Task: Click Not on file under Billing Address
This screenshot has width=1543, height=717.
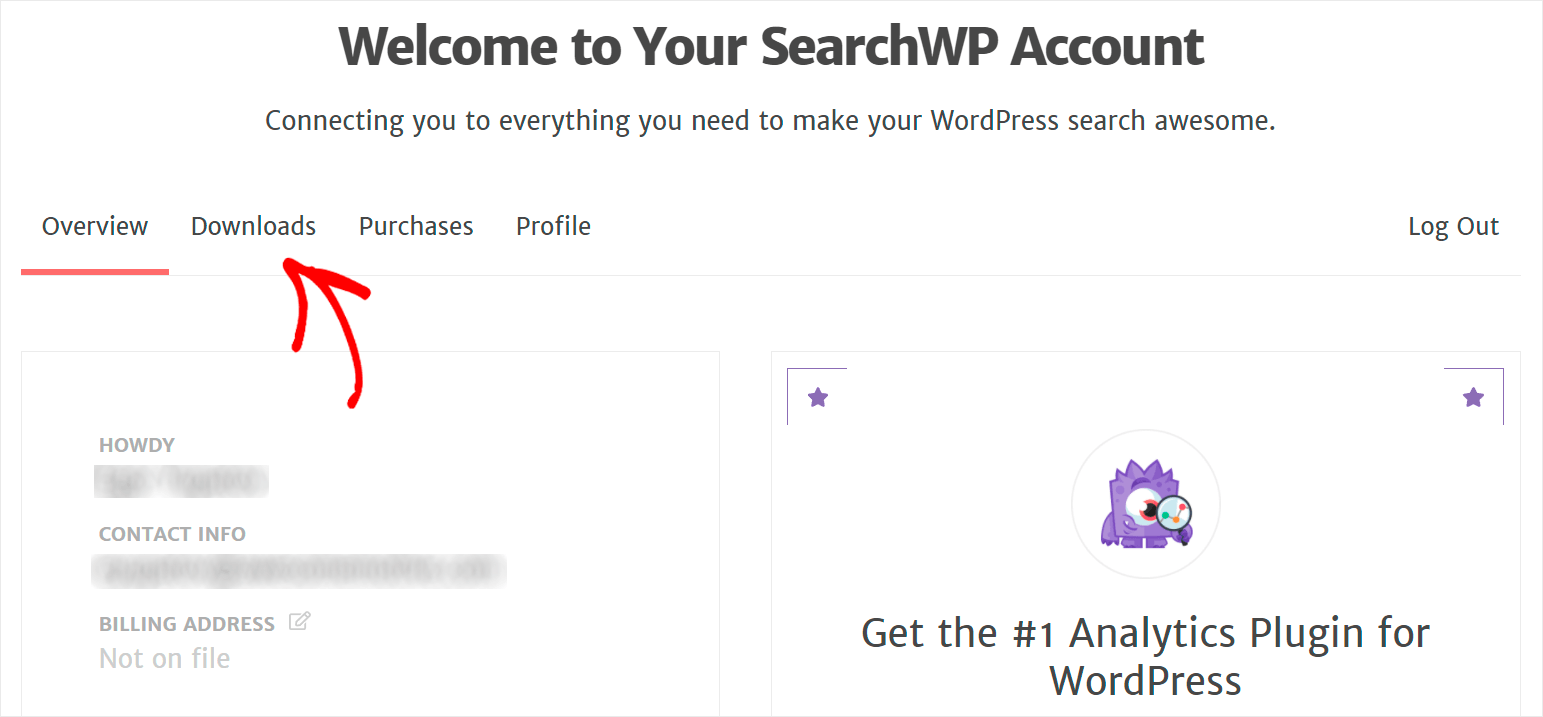Action: point(164,657)
